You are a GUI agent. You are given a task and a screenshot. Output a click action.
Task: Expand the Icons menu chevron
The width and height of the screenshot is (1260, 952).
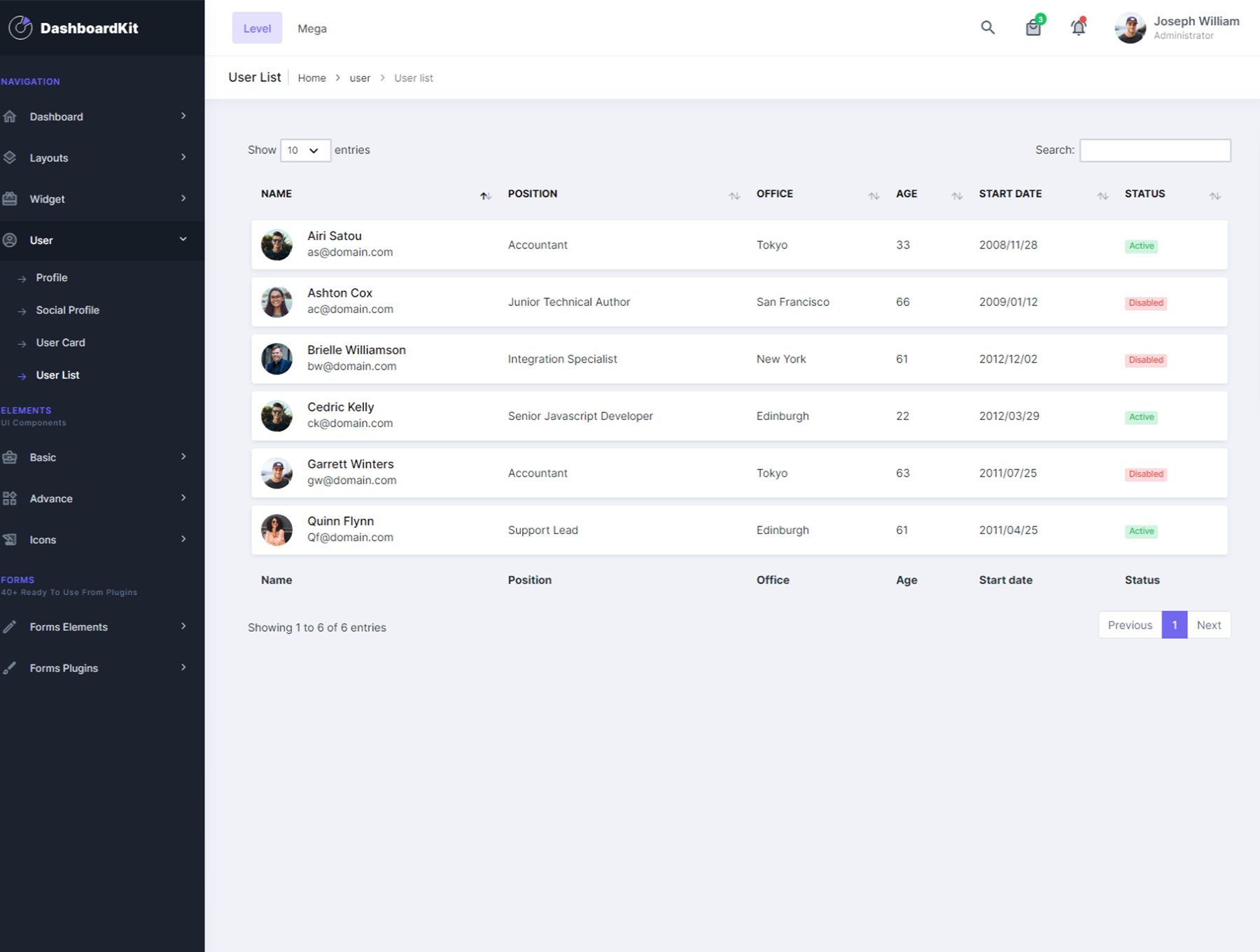click(x=183, y=539)
